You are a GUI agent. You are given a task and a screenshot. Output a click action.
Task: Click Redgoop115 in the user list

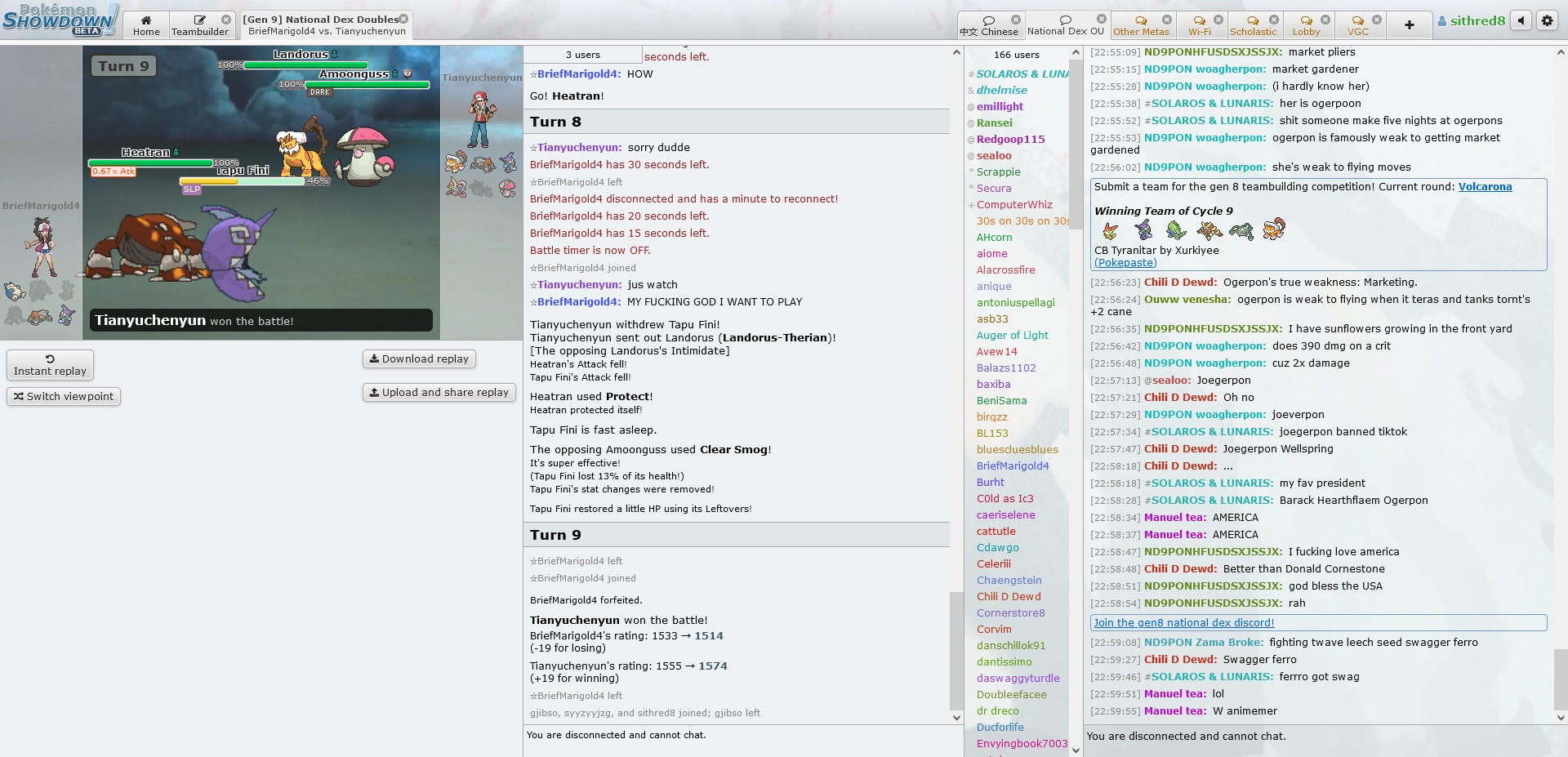pos(1011,140)
